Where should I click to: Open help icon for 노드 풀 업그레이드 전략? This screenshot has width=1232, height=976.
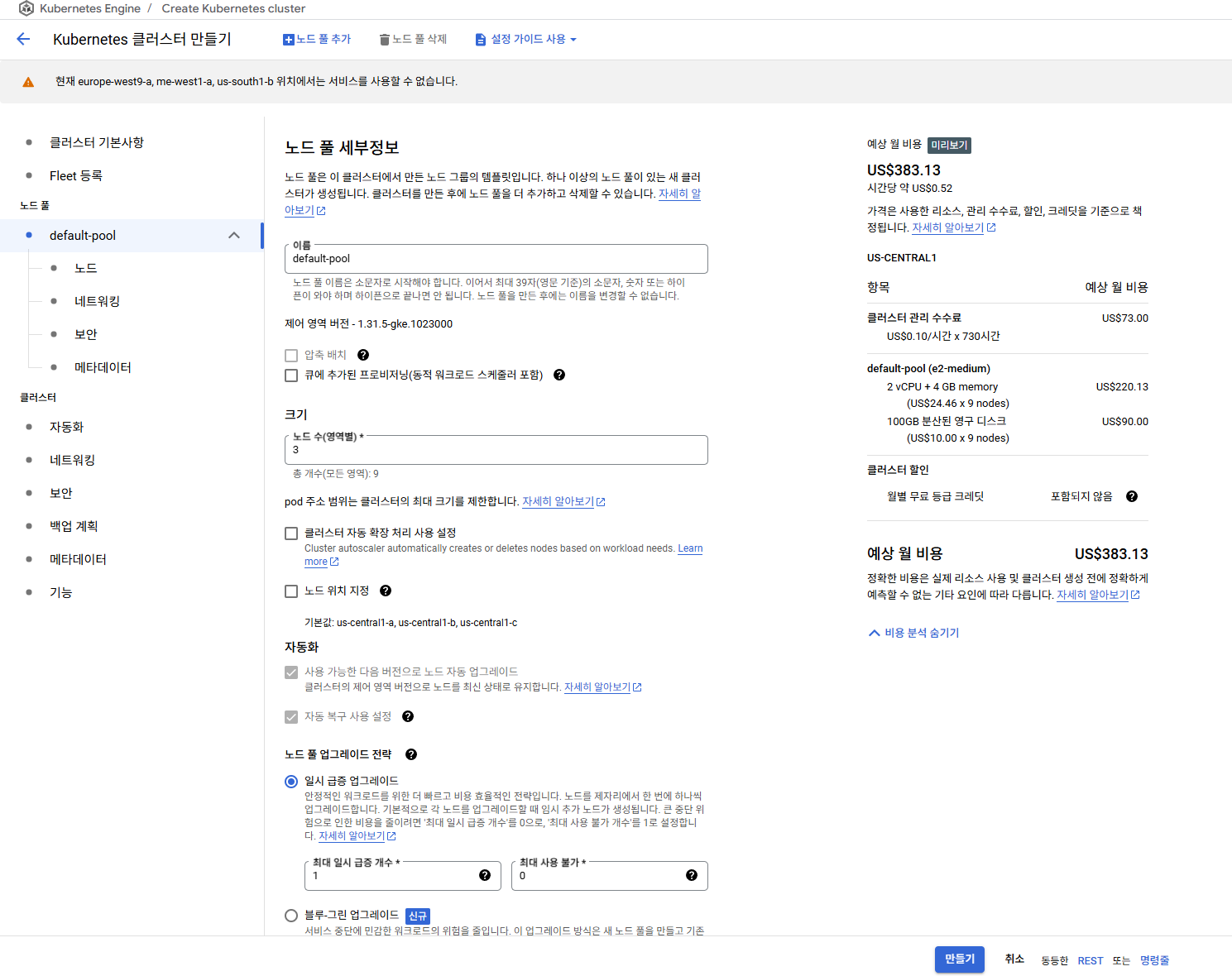(411, 754)
